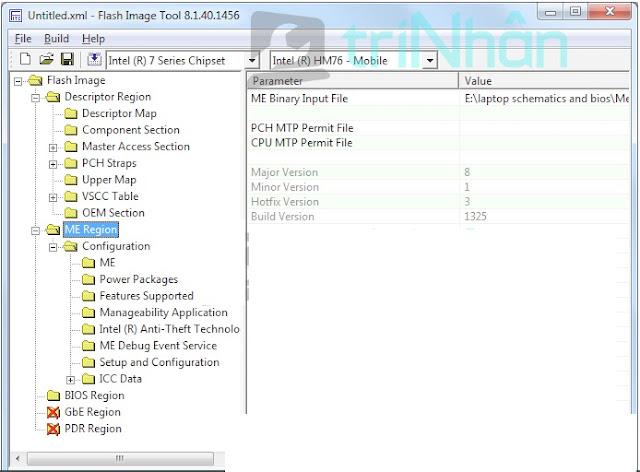Click the VSCC Table folder icon
This screenshot has width=640, height=472.
point(71,196)
